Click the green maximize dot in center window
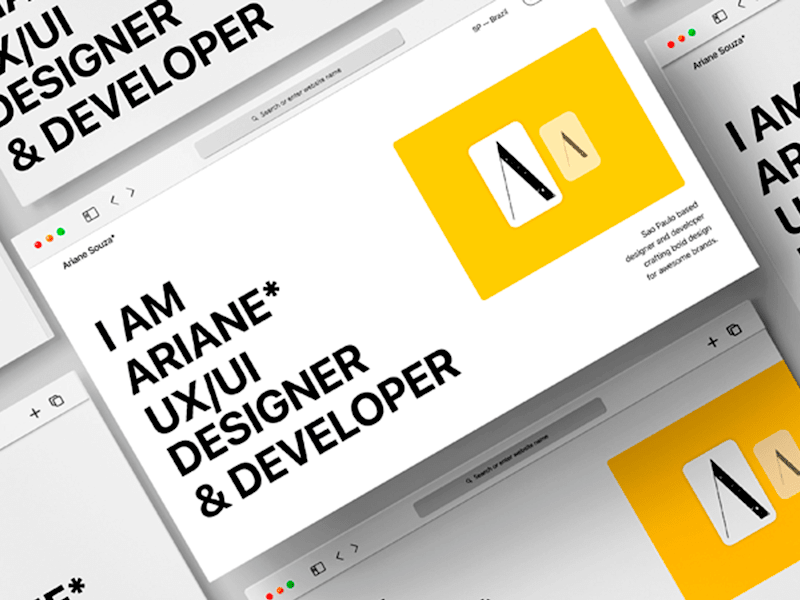The width and height of the screenshot is (800, 600). click(61, 232)
